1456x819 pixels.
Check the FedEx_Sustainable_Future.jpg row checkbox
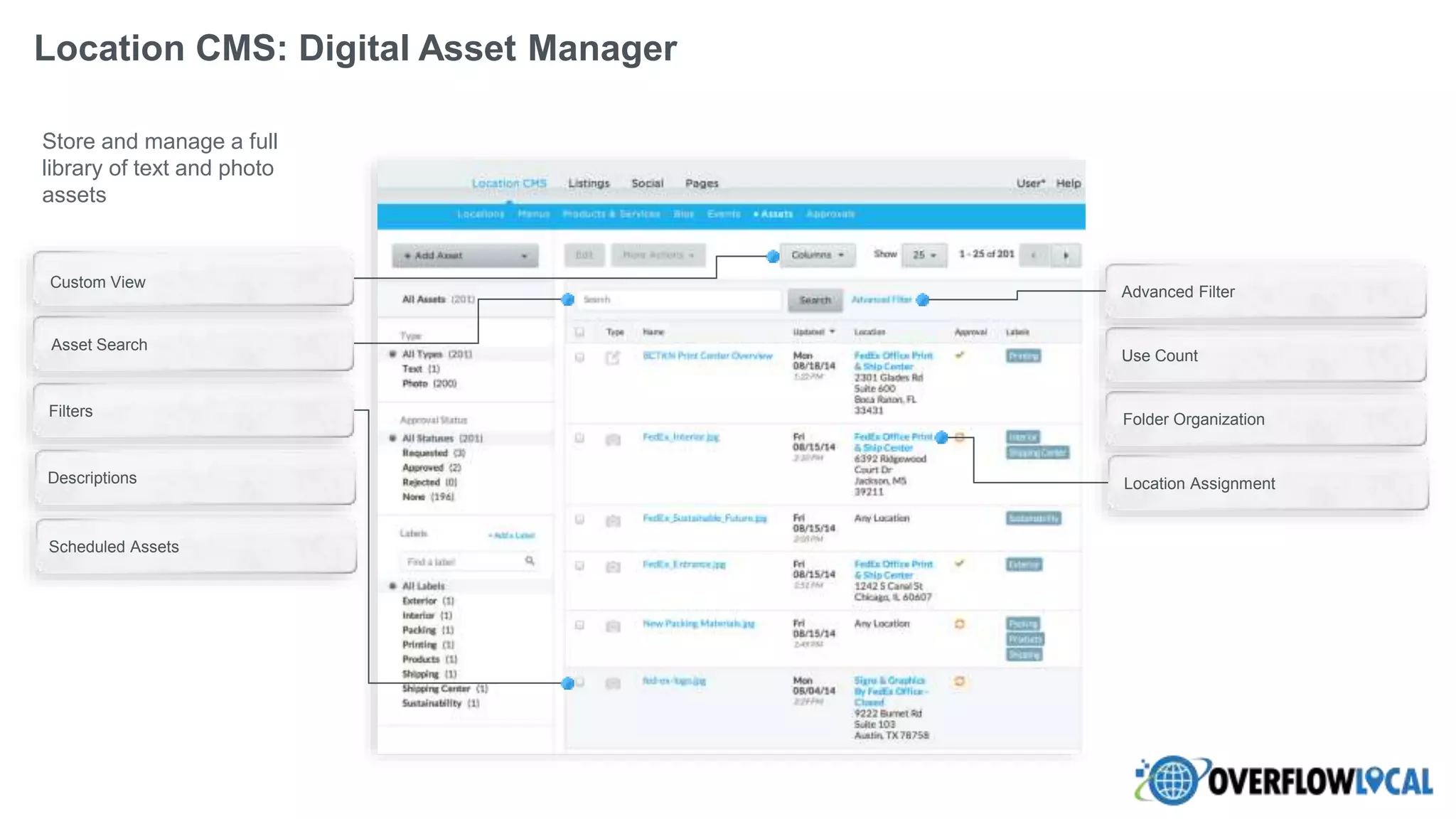coord(579,519)
